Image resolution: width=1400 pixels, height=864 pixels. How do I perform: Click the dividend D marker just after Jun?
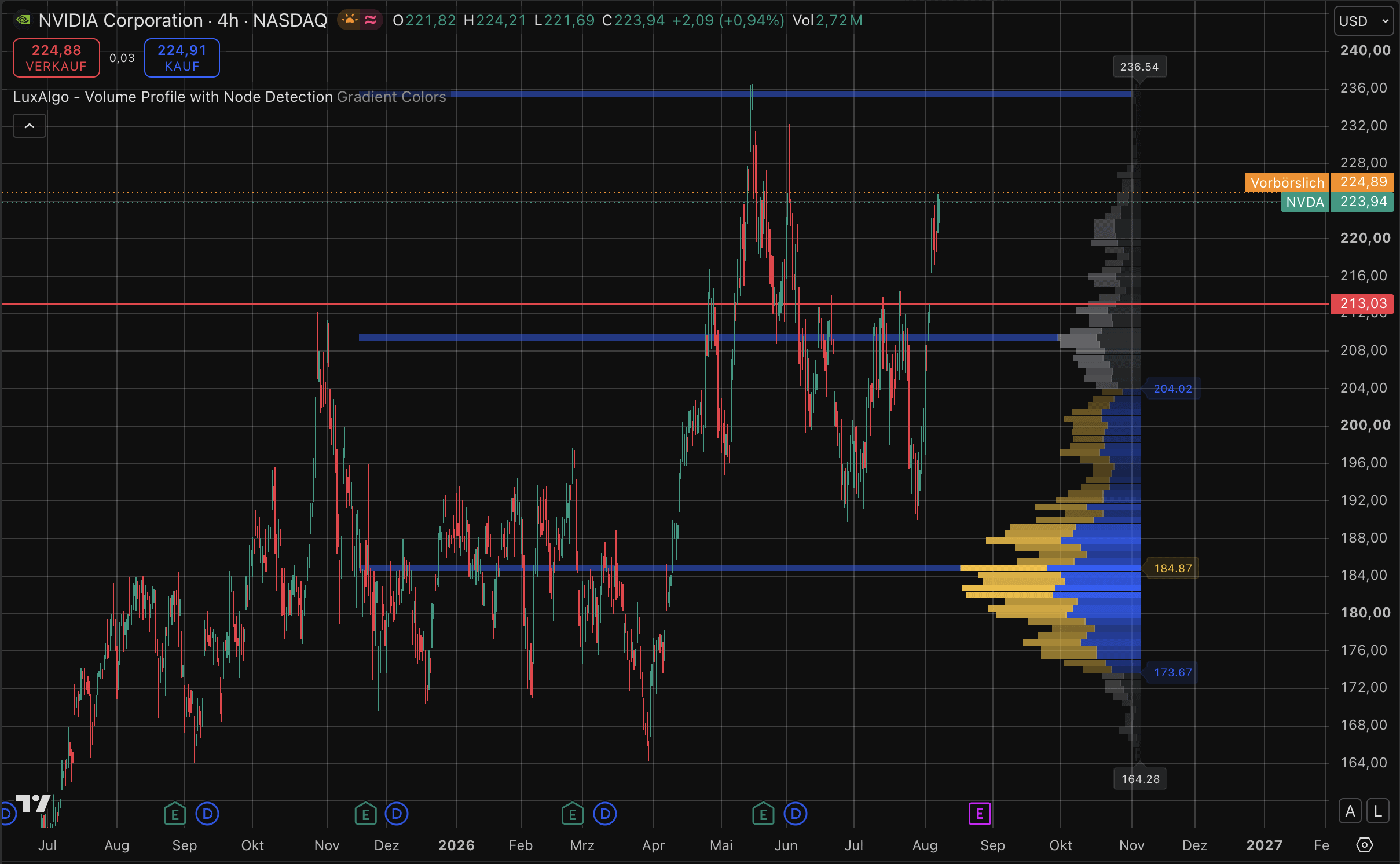[796, 814]
